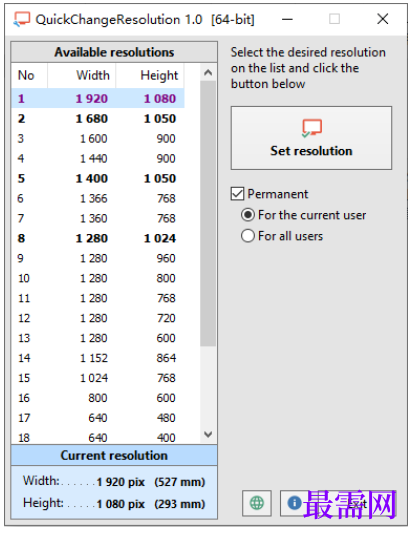
Task: Click the blue info icon button
Action: coord(294,502)
